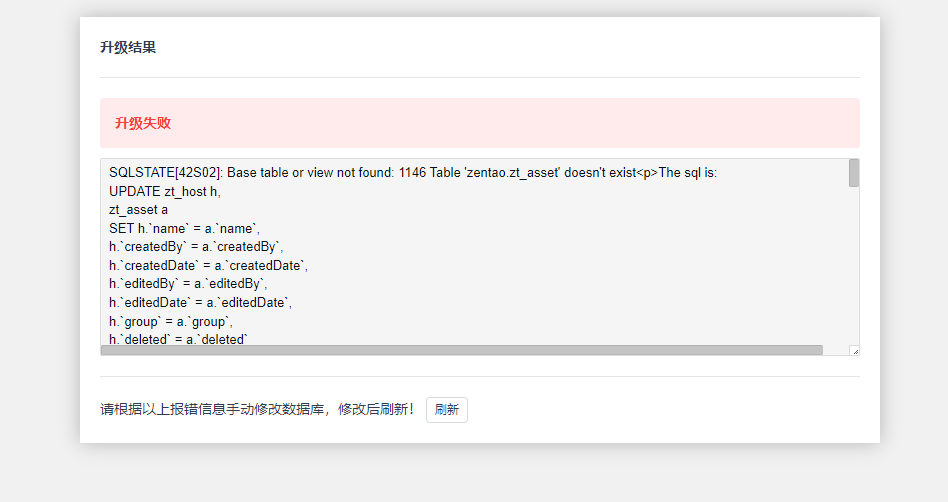948x502 pixels.
Task: Click the 'zt_asset a' line in textarea
Action: [139, 210]
